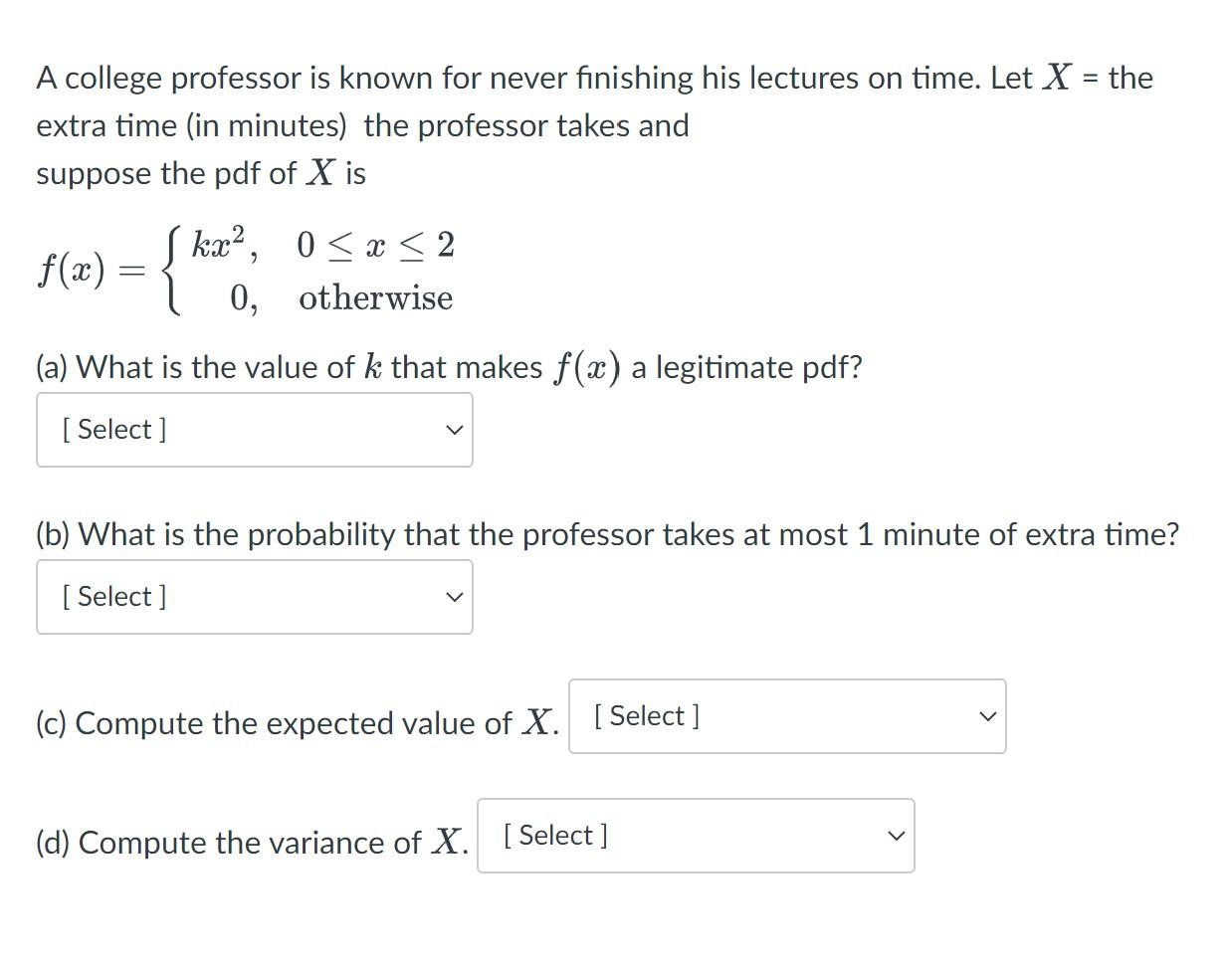The width and height of the screenshot is (1232, 965).
Task: Click the word "otherwise" in the formula
Action: click(x=375, y=298)
